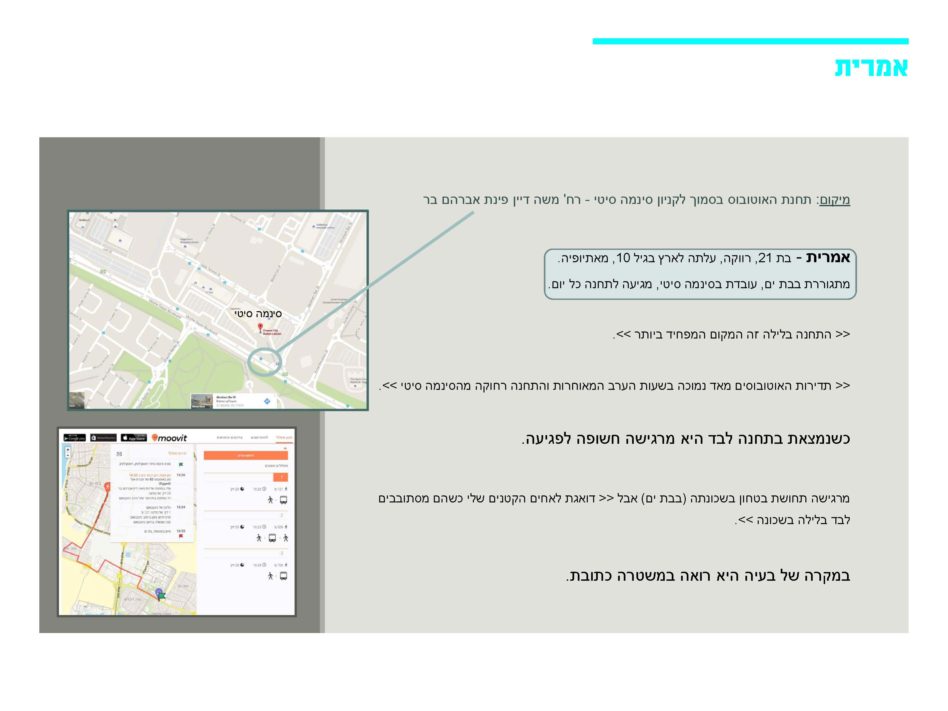The width and height of the screenshot is (948, 711).
Task: Open the middle tab in Moovit header
Action: (x=258, y=438)
